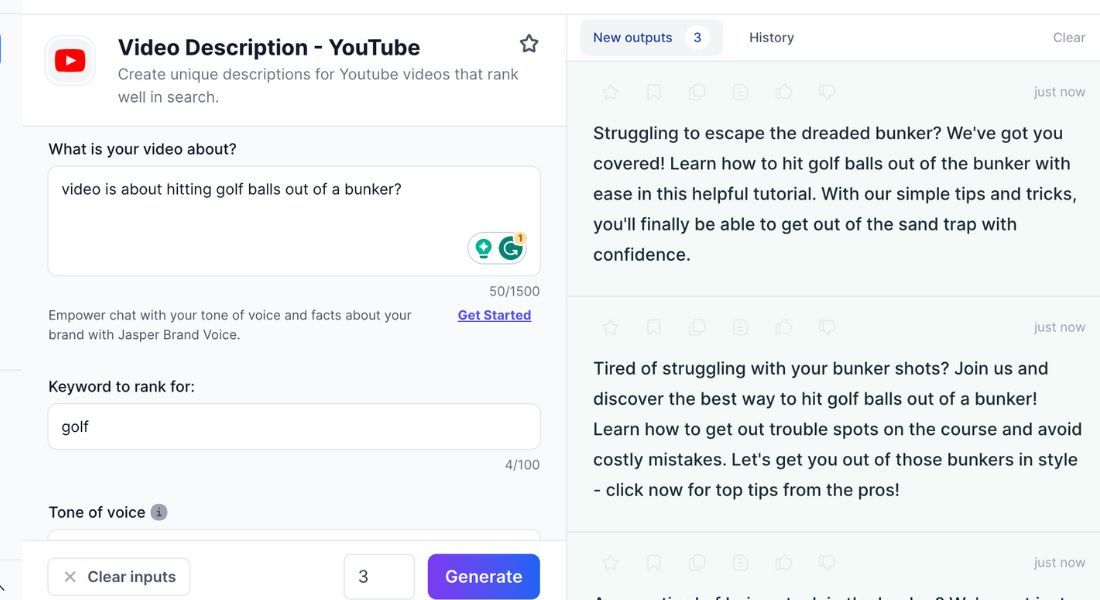This screenshot has width=1100, height=600.
Task: Show Tone of voice info tooltip
Action: click(159, 512)
